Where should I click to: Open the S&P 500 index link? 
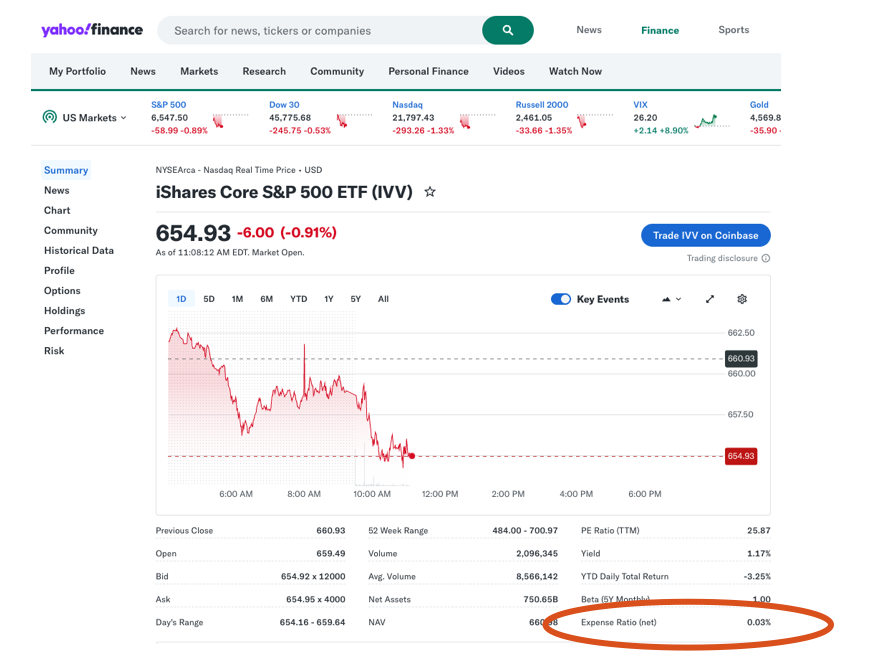[x=168, y=104]
